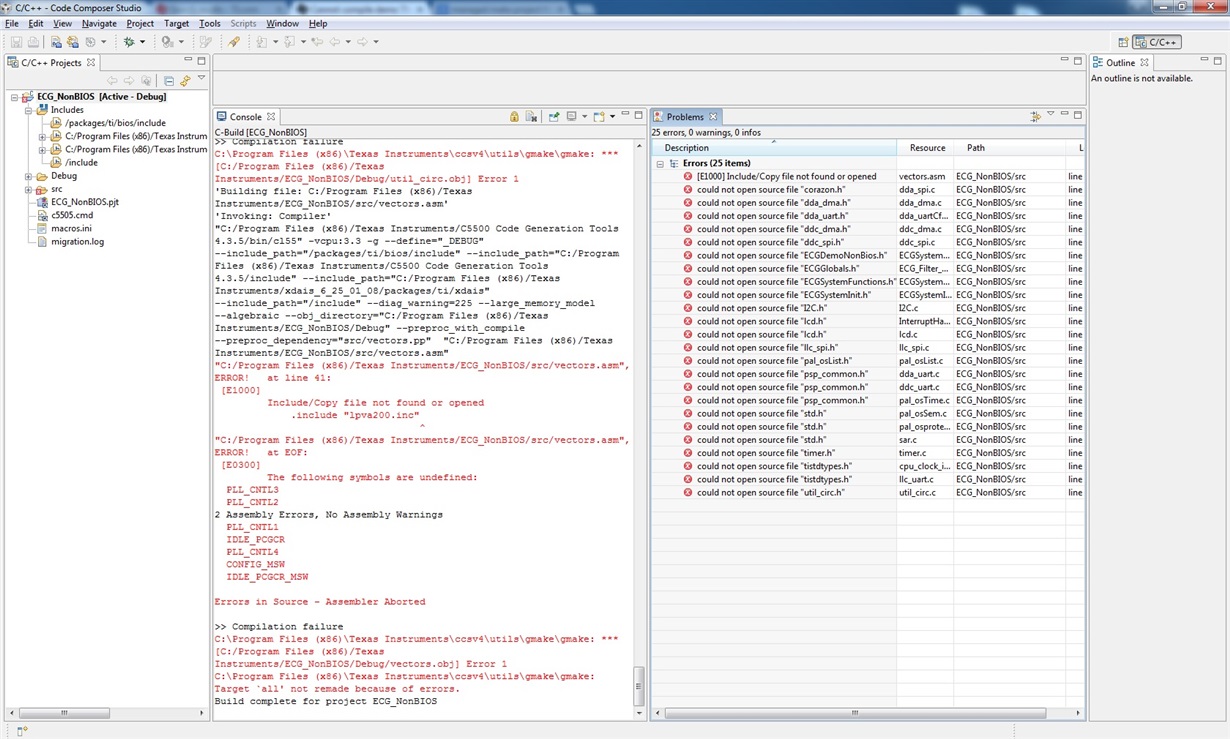Click the Problems view filter configuration icon

click(1035, 117)
